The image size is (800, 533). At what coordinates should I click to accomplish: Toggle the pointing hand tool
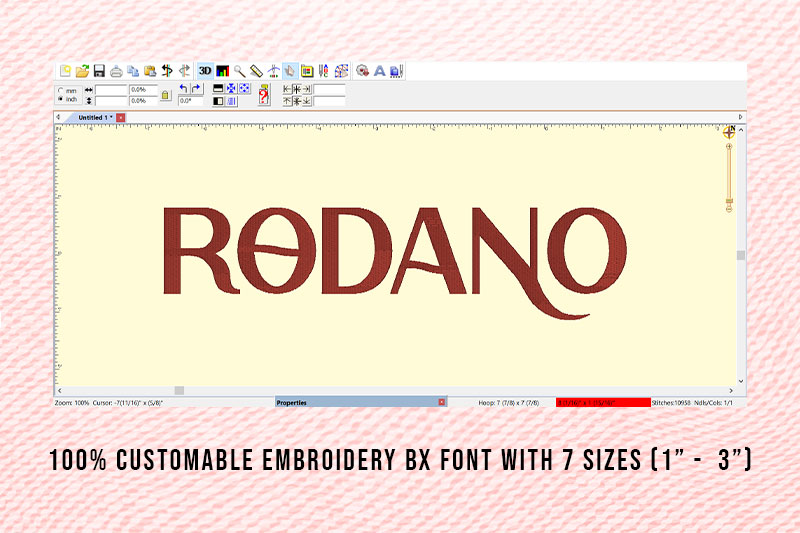[290, 71]
